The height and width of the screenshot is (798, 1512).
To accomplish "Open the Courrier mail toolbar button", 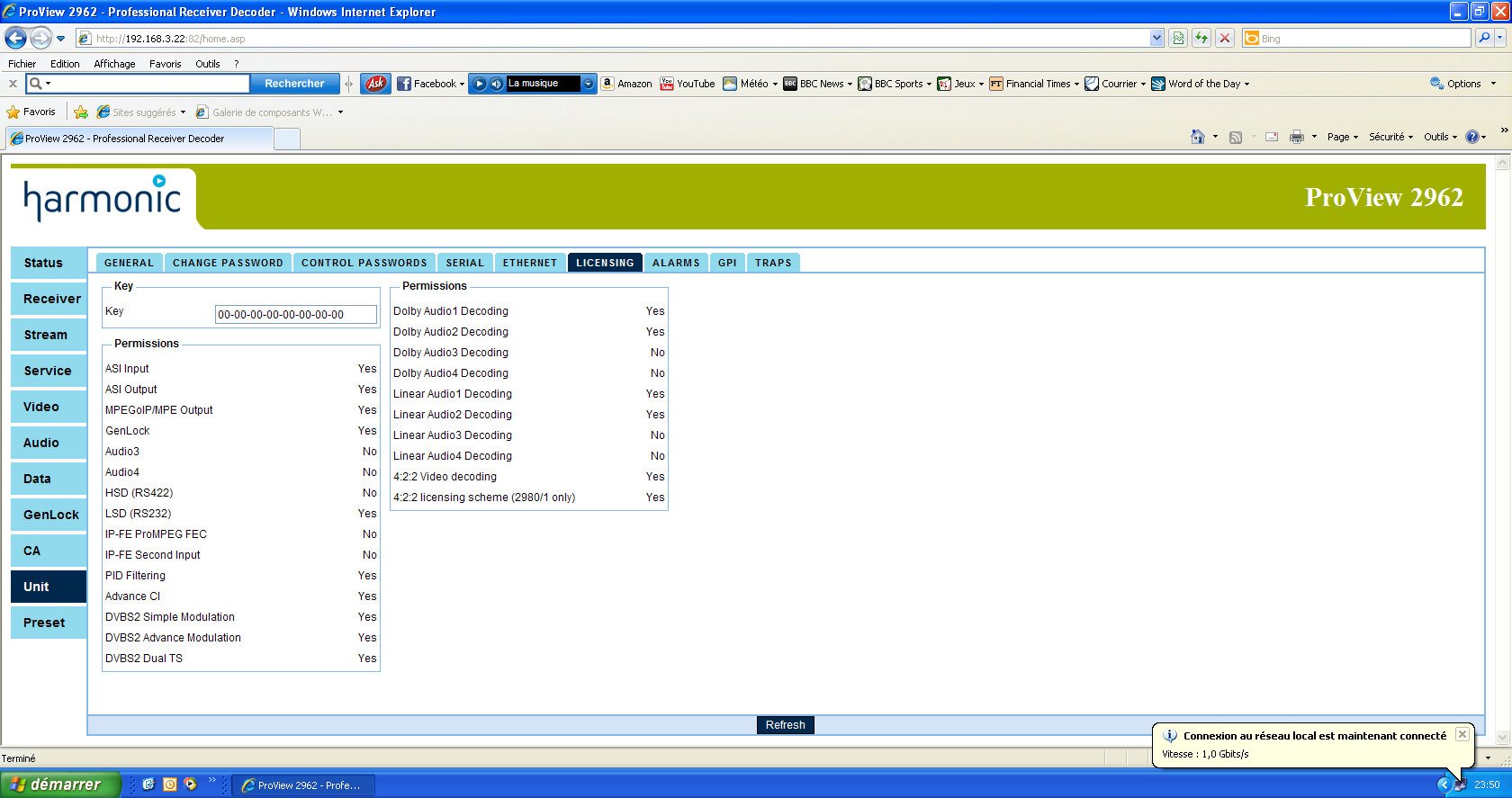I will pos(1115,84).
